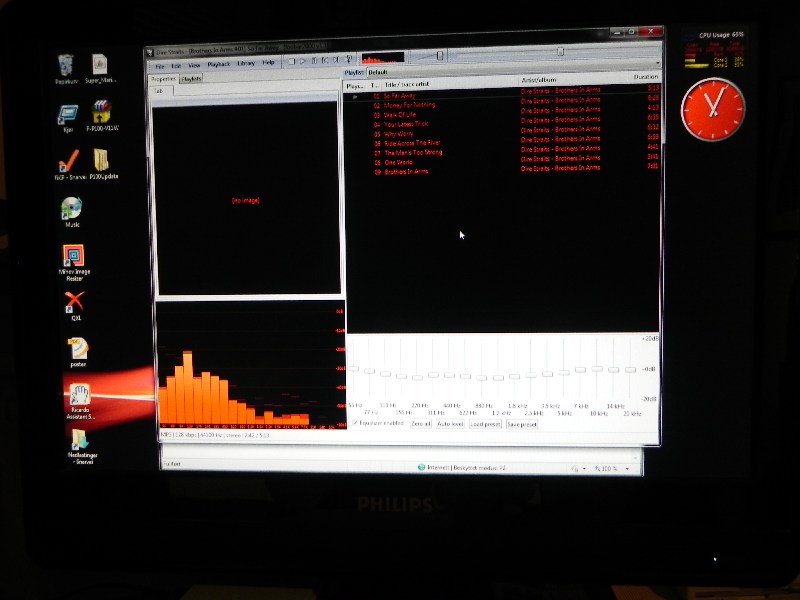Click the volume slider handle in toolbar
Image resolution: width=800 pixels, height=600 pixels.
440,55
